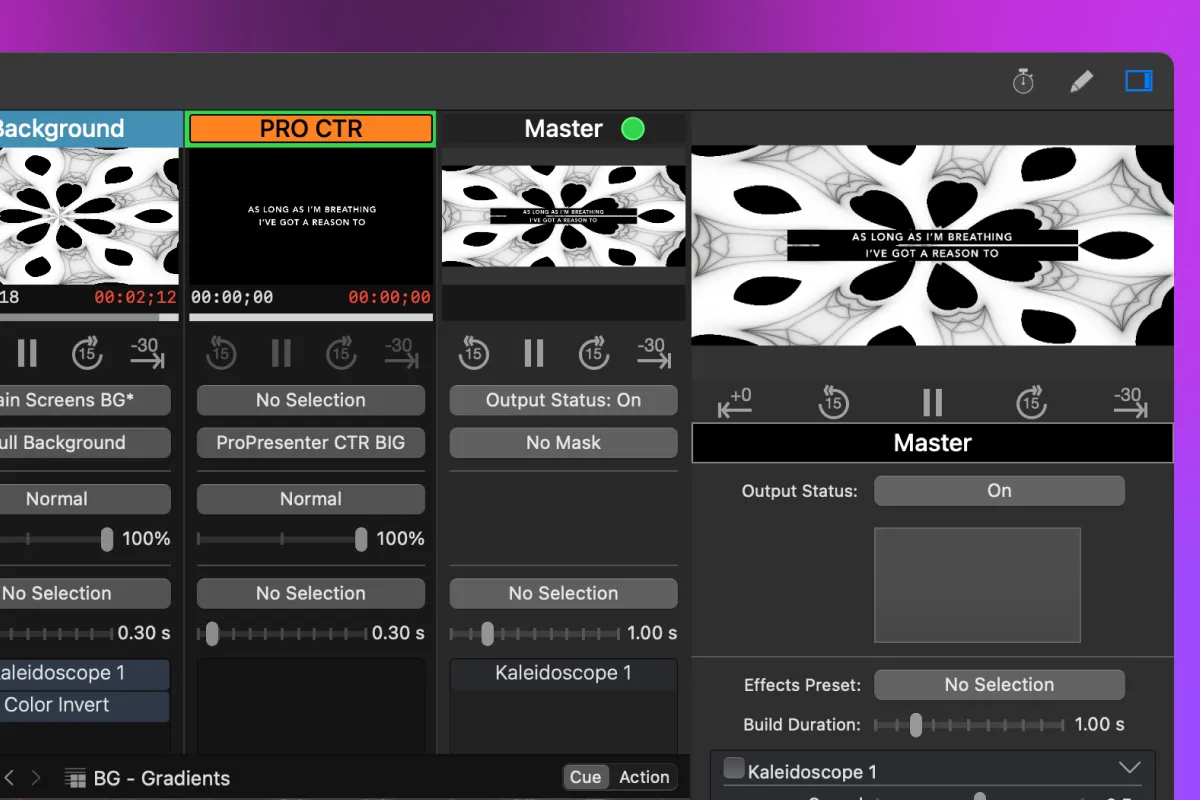
Task: Click the Master green status indicator
Action: (x=633, y=129)
